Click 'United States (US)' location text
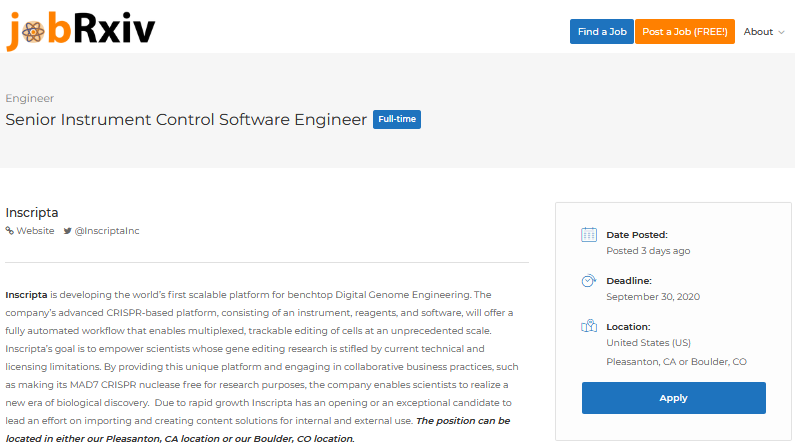Screen dimensions: 795x446 click(648, 343)
